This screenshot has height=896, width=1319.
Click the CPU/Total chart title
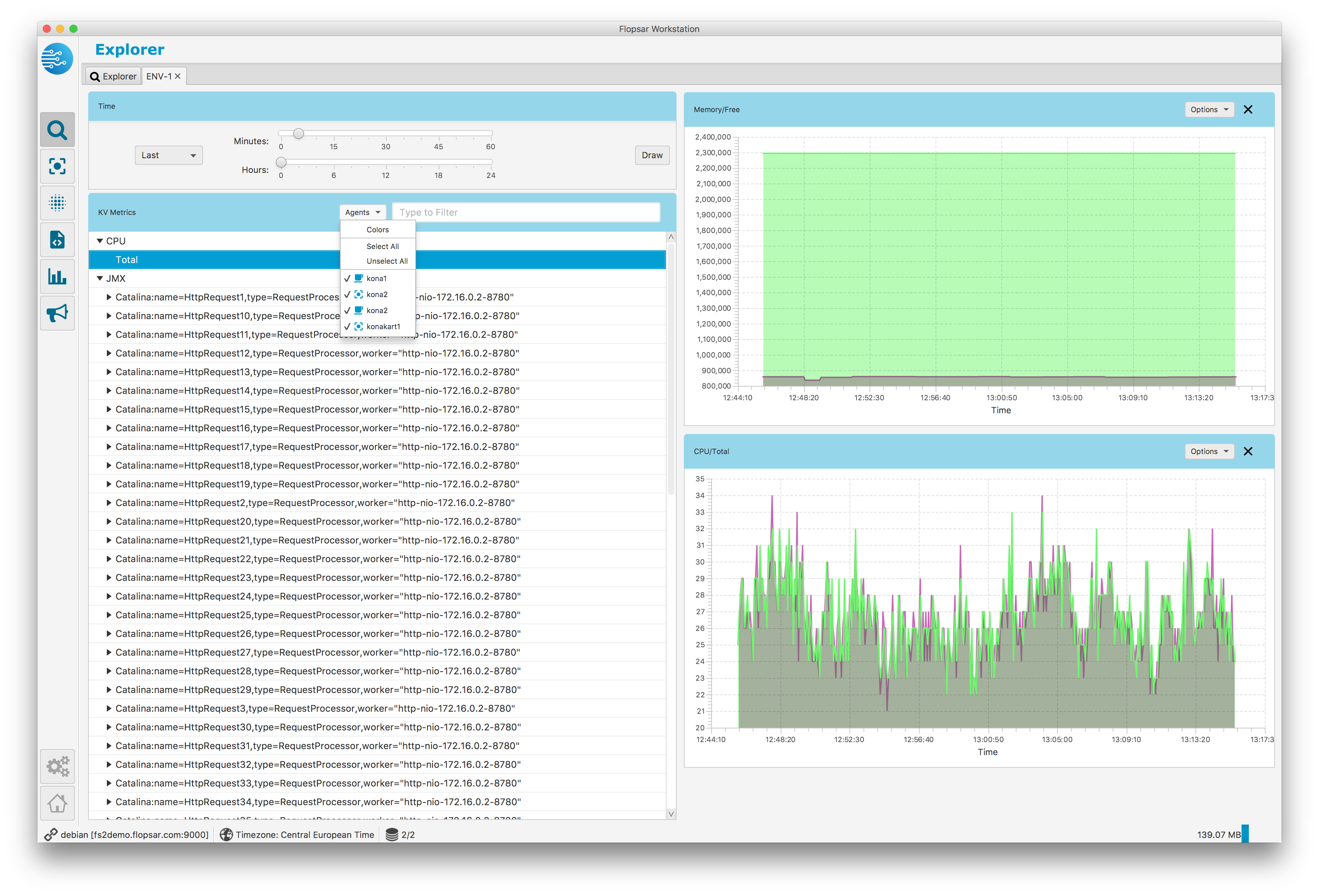pos(711,451)
